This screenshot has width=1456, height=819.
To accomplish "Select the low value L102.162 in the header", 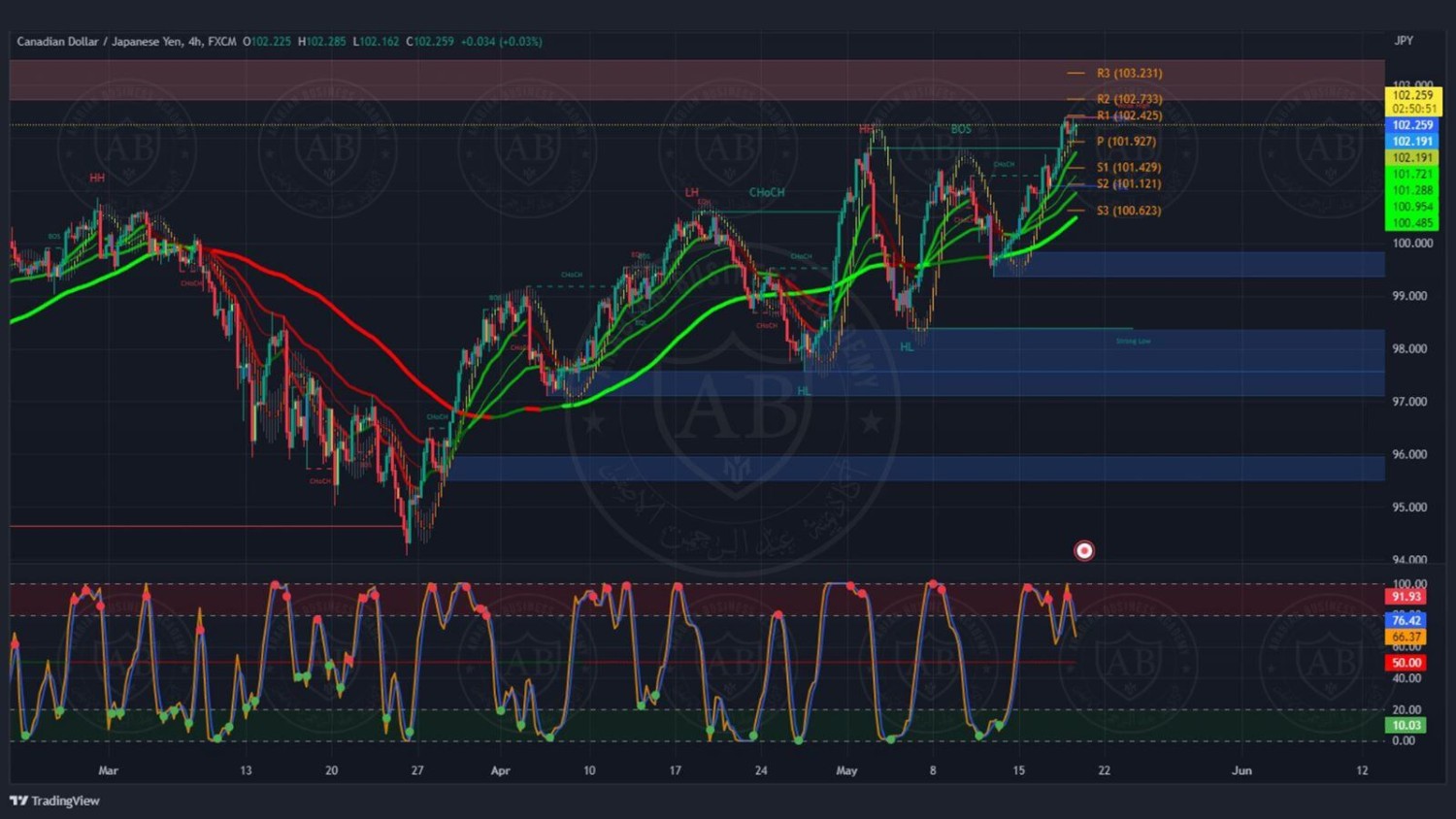I will [376, 42].
